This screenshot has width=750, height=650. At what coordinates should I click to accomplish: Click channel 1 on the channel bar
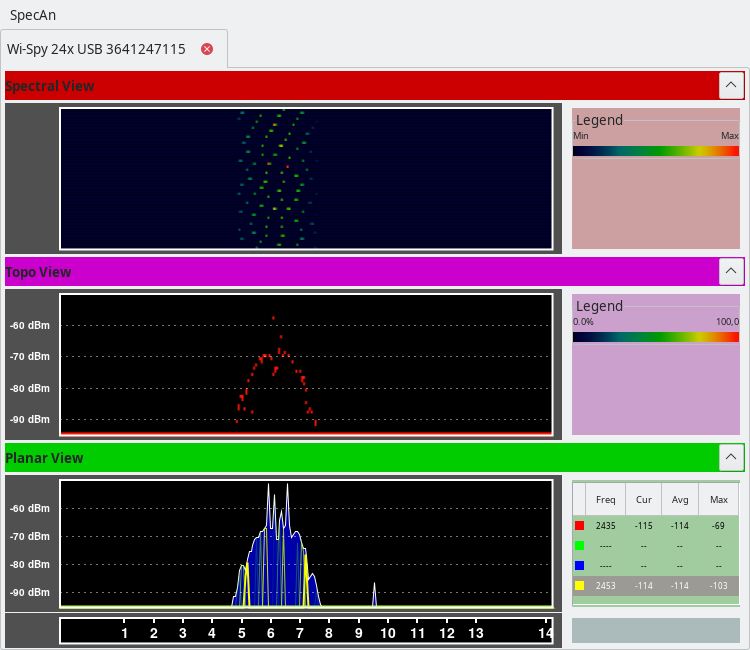[125, 633]
